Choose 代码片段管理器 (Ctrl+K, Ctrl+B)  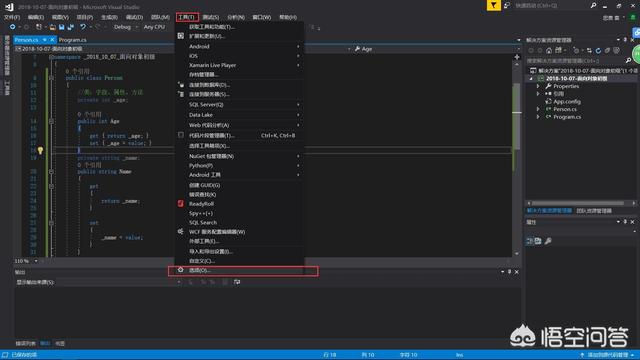coord(240,136)
